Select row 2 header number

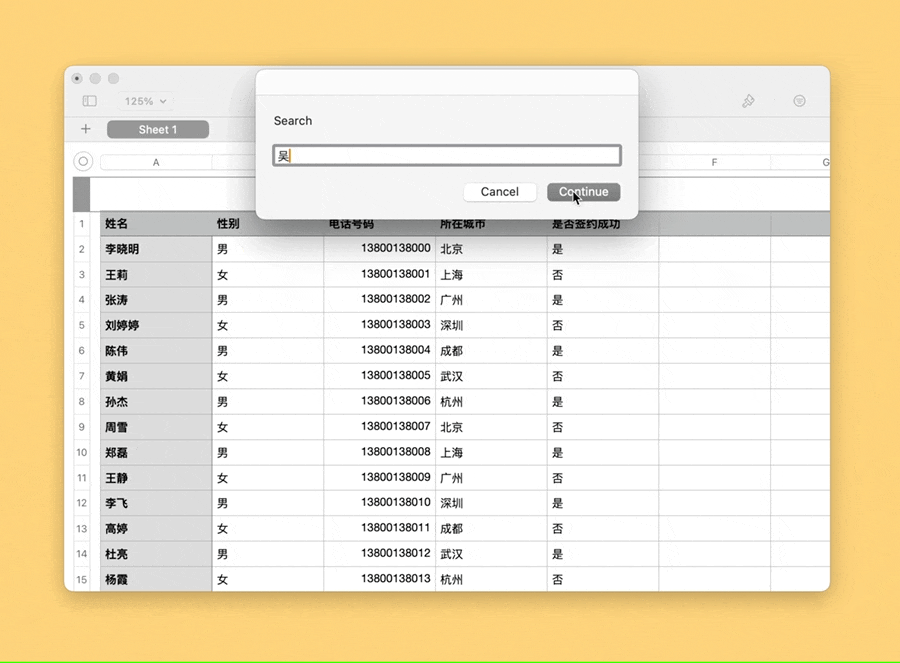coord(82,249)
